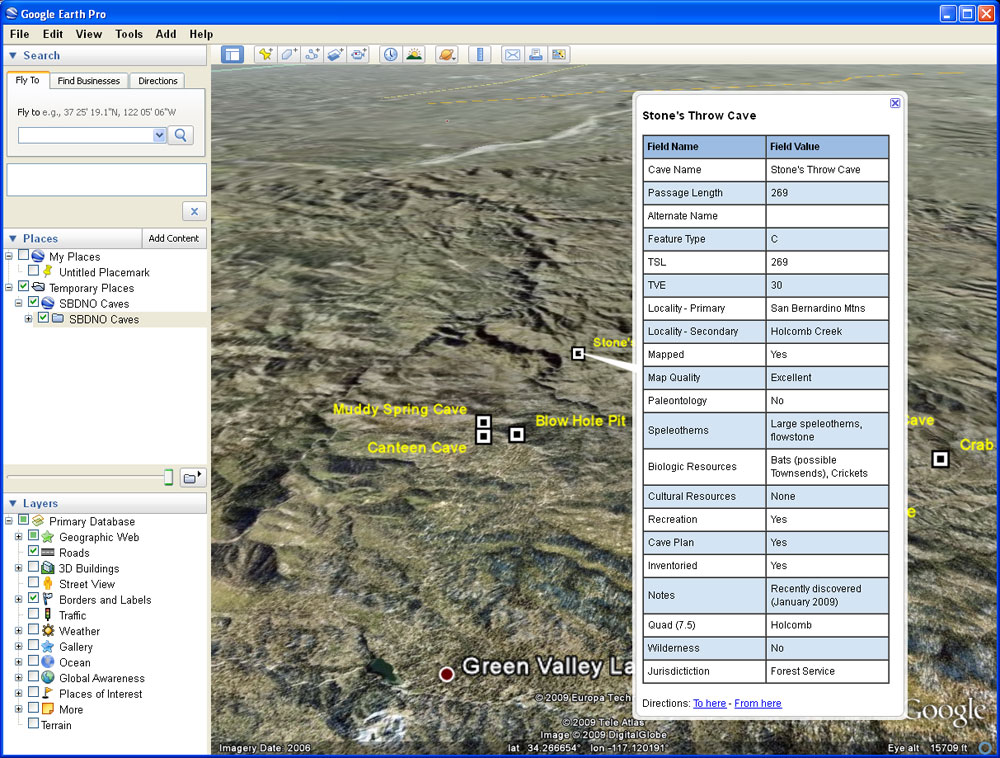Expand the Geographic Web layer node
This screenshot has height=758, width=1000.
click(18, 537)
